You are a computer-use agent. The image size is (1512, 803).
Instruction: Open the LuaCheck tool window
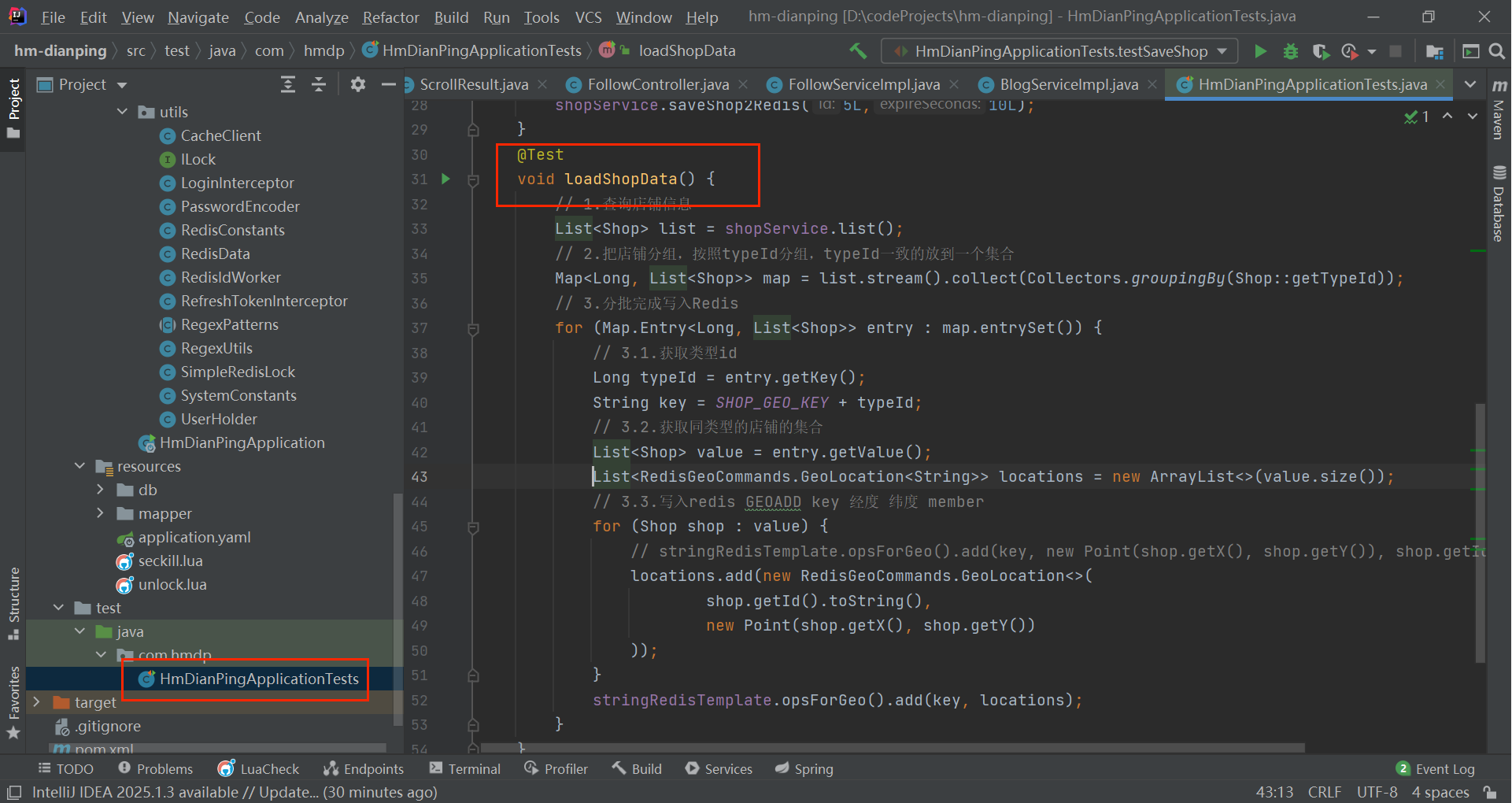coord(259,769)
